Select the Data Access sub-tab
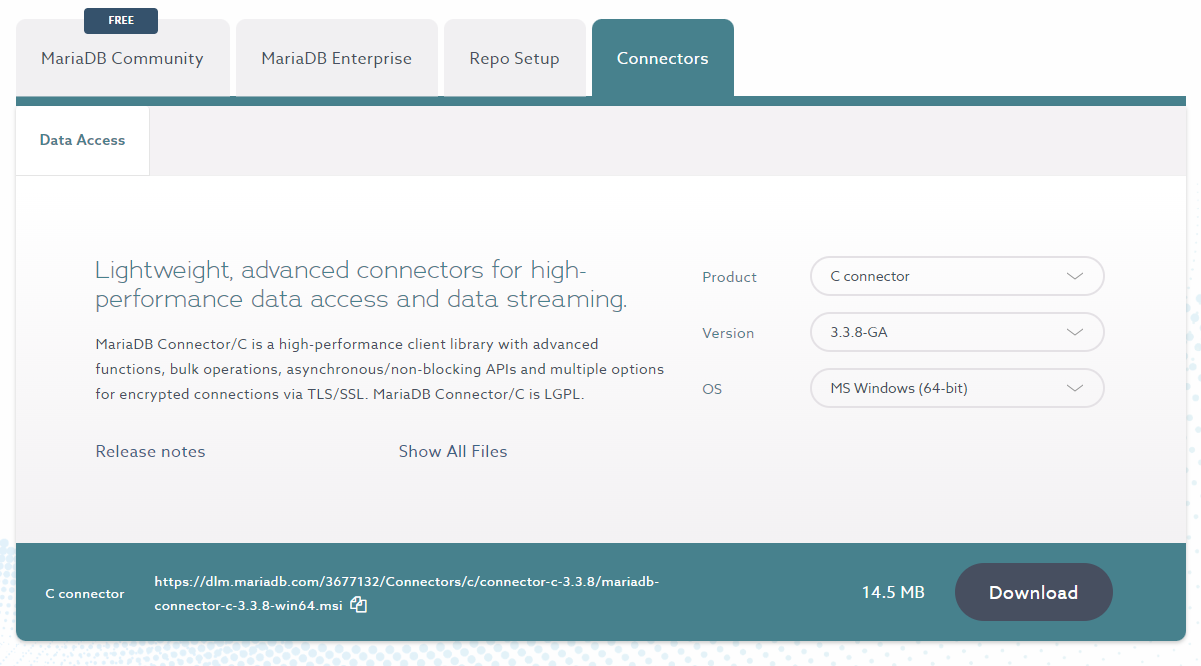This screenshot has height=666, width=1201. tap(82, 140)
